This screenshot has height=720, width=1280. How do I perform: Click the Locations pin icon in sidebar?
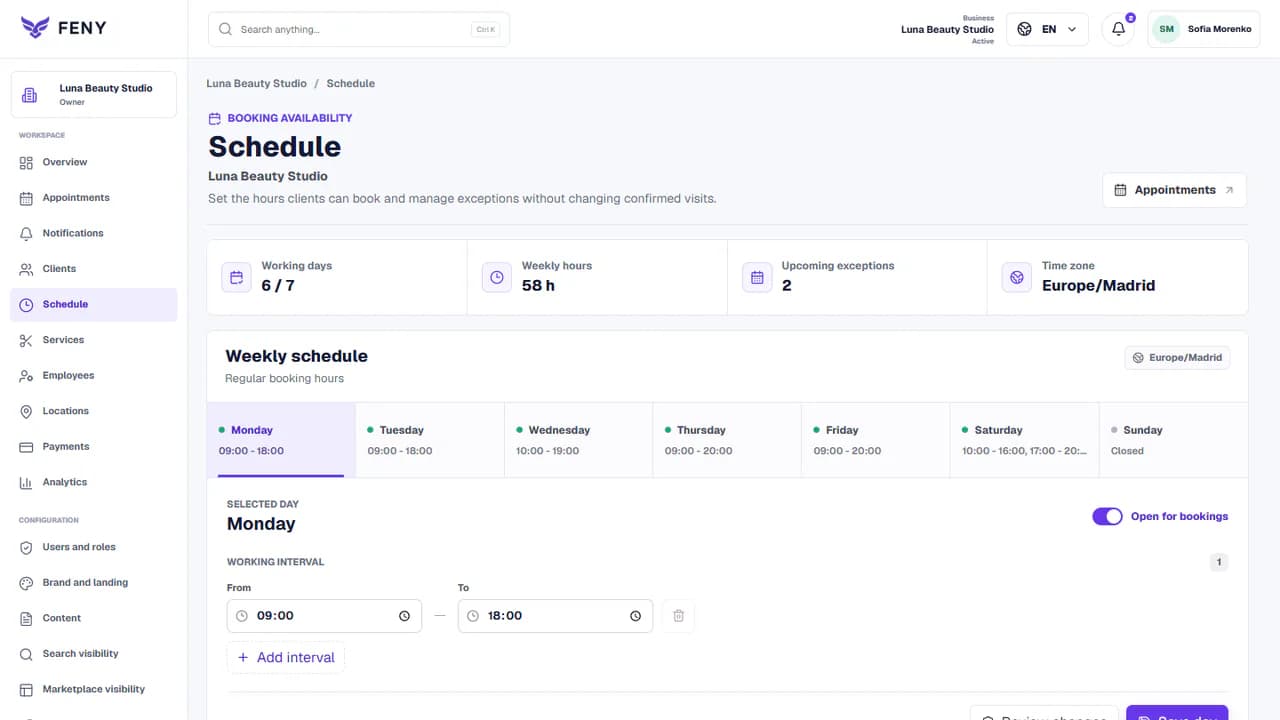point(26,411)
